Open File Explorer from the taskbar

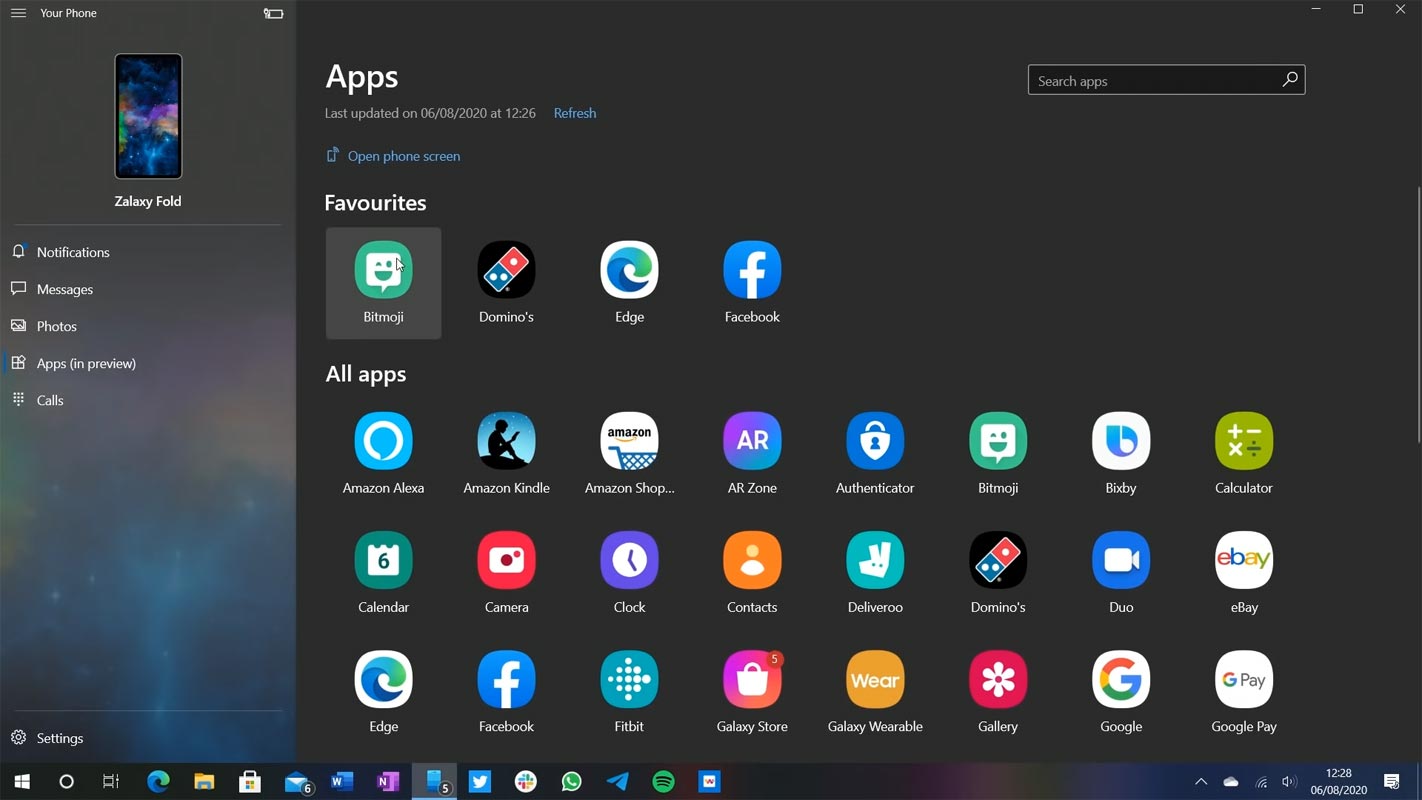tap(204, 781)
